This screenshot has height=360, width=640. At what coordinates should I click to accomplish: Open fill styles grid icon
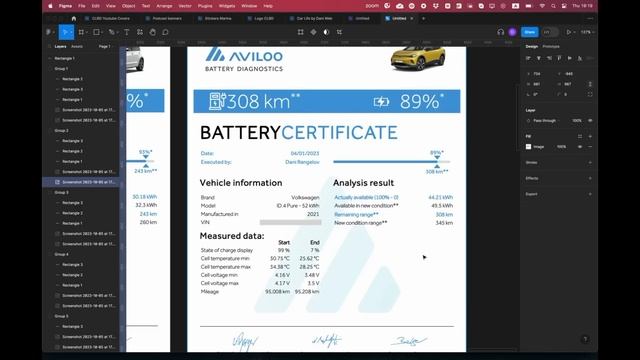[580, 136]
